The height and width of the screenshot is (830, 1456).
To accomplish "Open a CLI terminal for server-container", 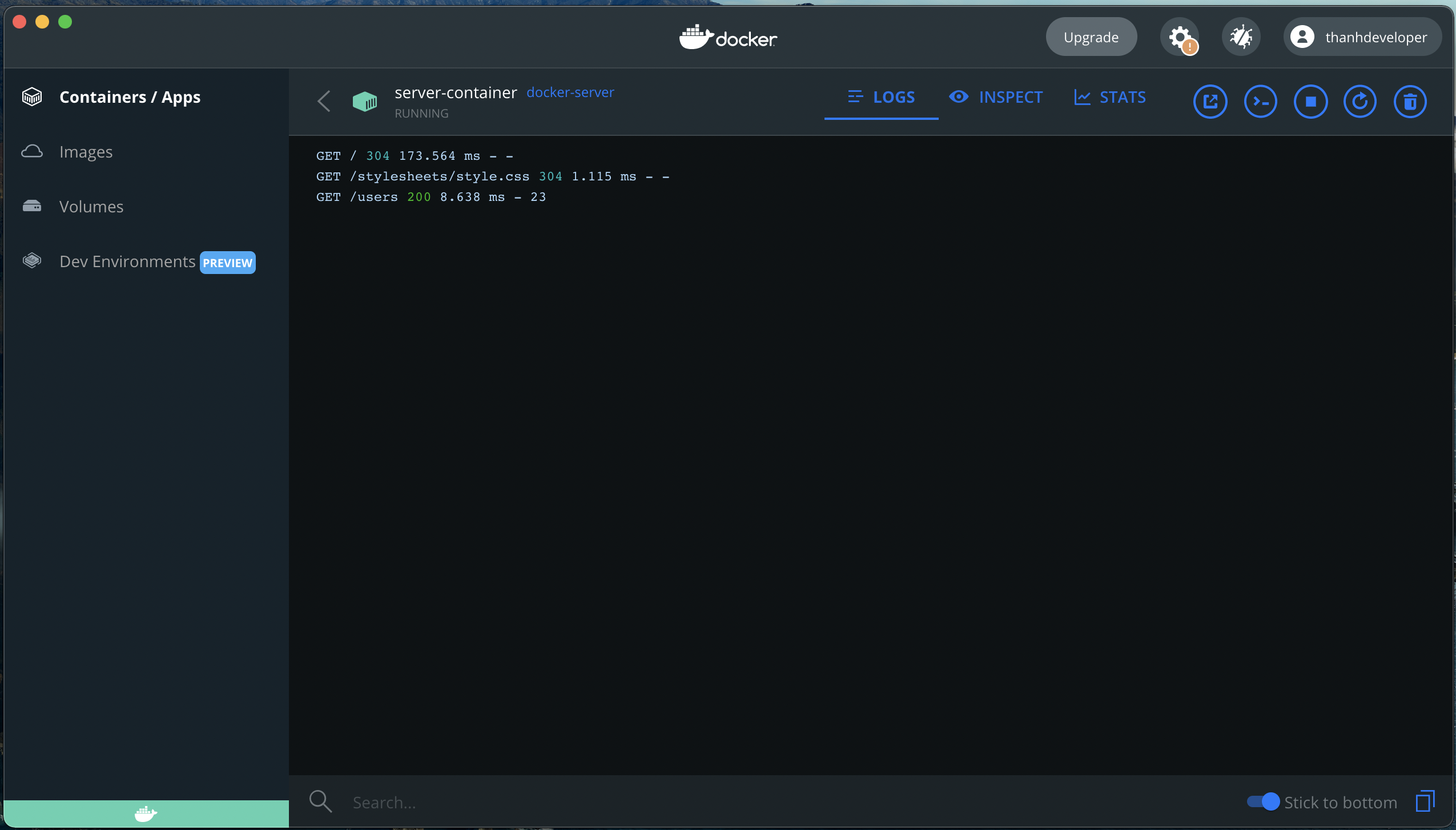I will point(1260,101).
